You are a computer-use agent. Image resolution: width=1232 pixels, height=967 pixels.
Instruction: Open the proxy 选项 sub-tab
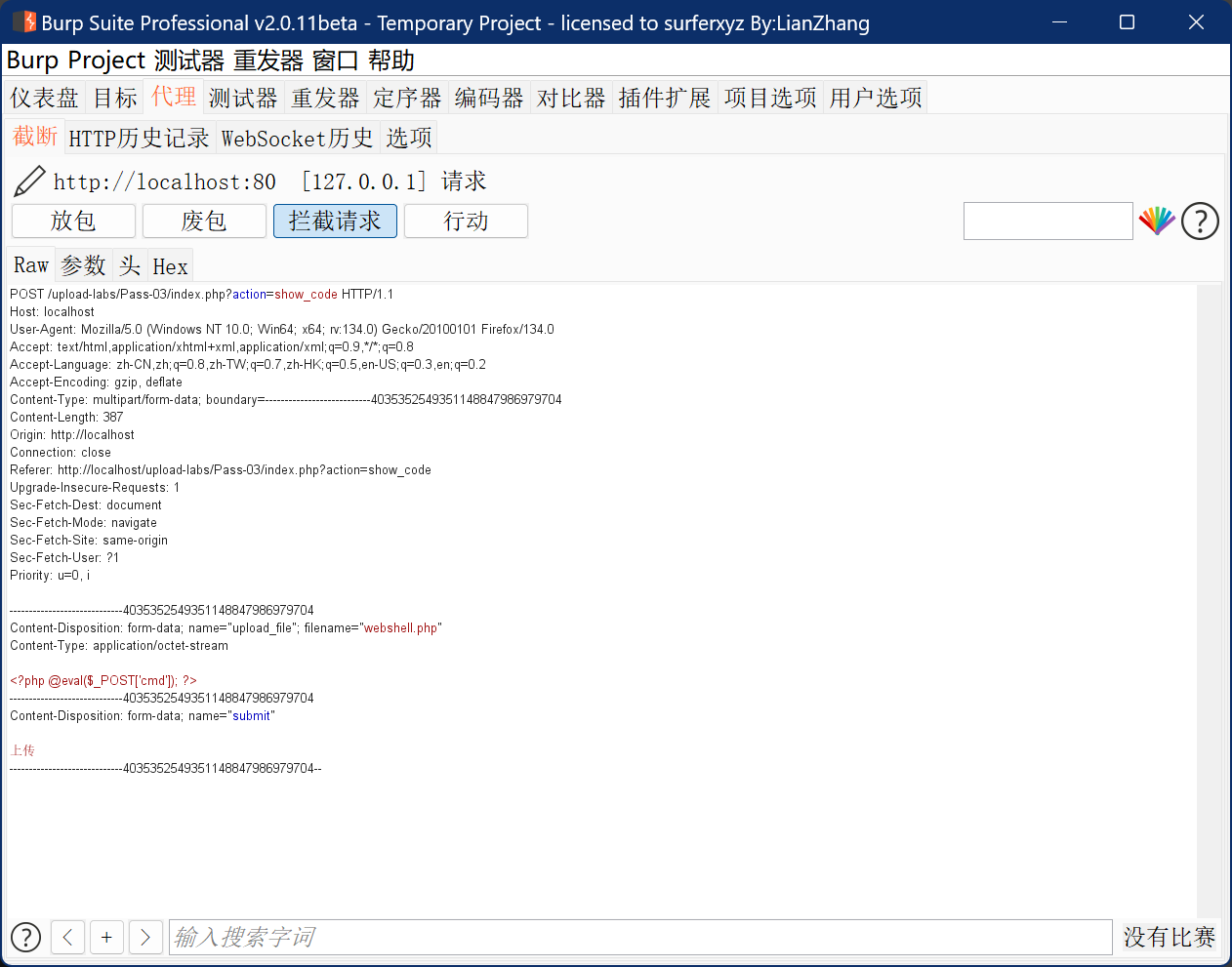tap(409, 138)
